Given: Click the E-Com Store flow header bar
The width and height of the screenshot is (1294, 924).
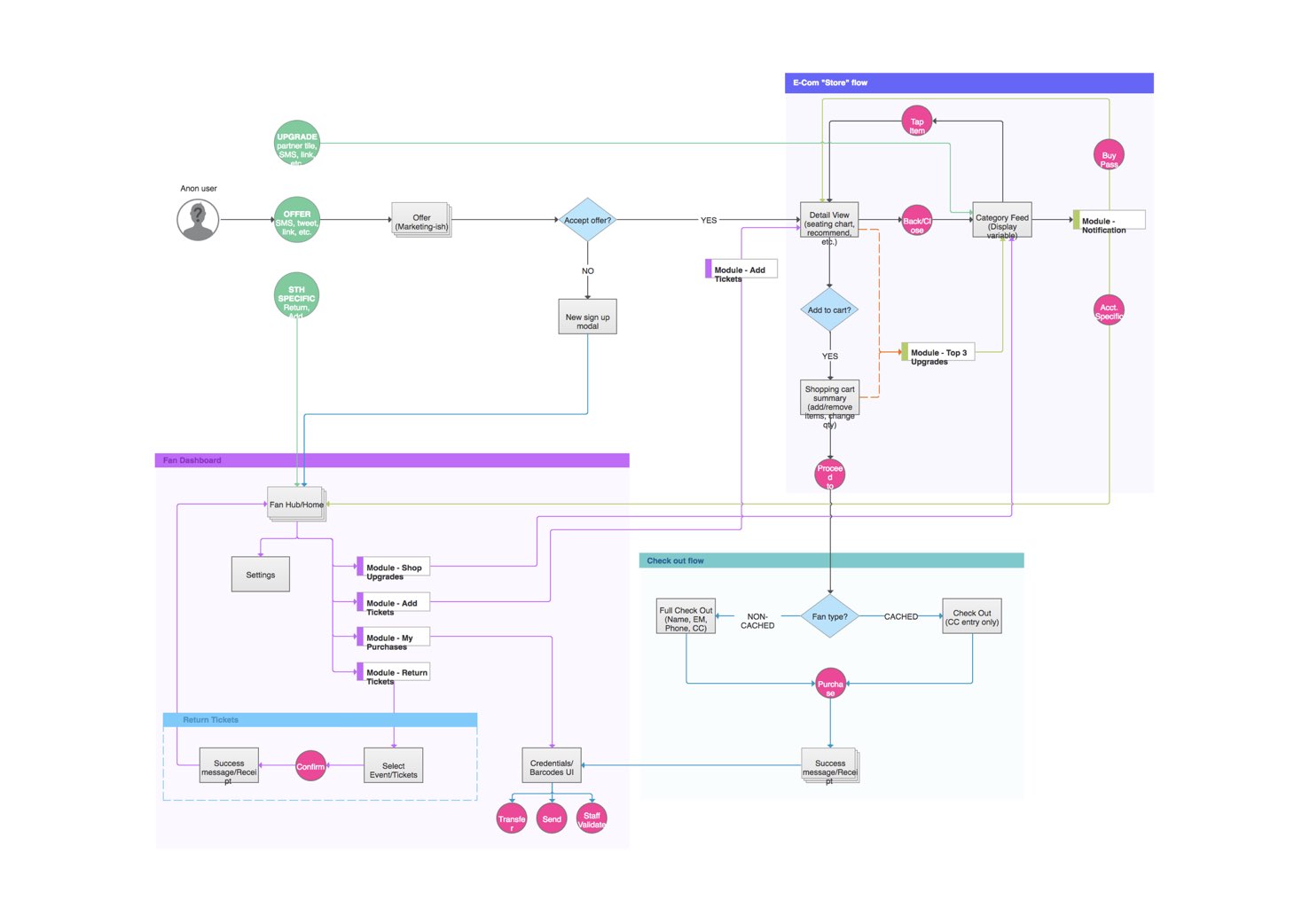Looking at the screenshot, I should coord(969,82).
